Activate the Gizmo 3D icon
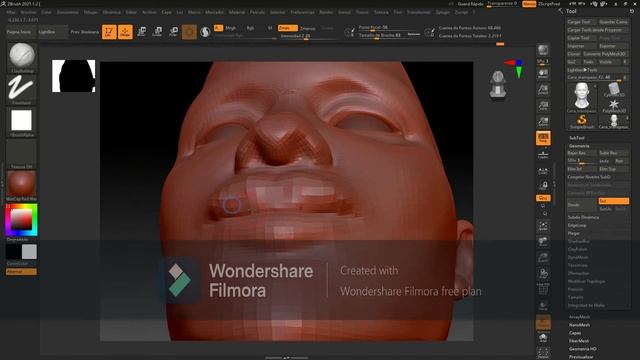The width and height of the screenshot is (640, 360). 189,31
